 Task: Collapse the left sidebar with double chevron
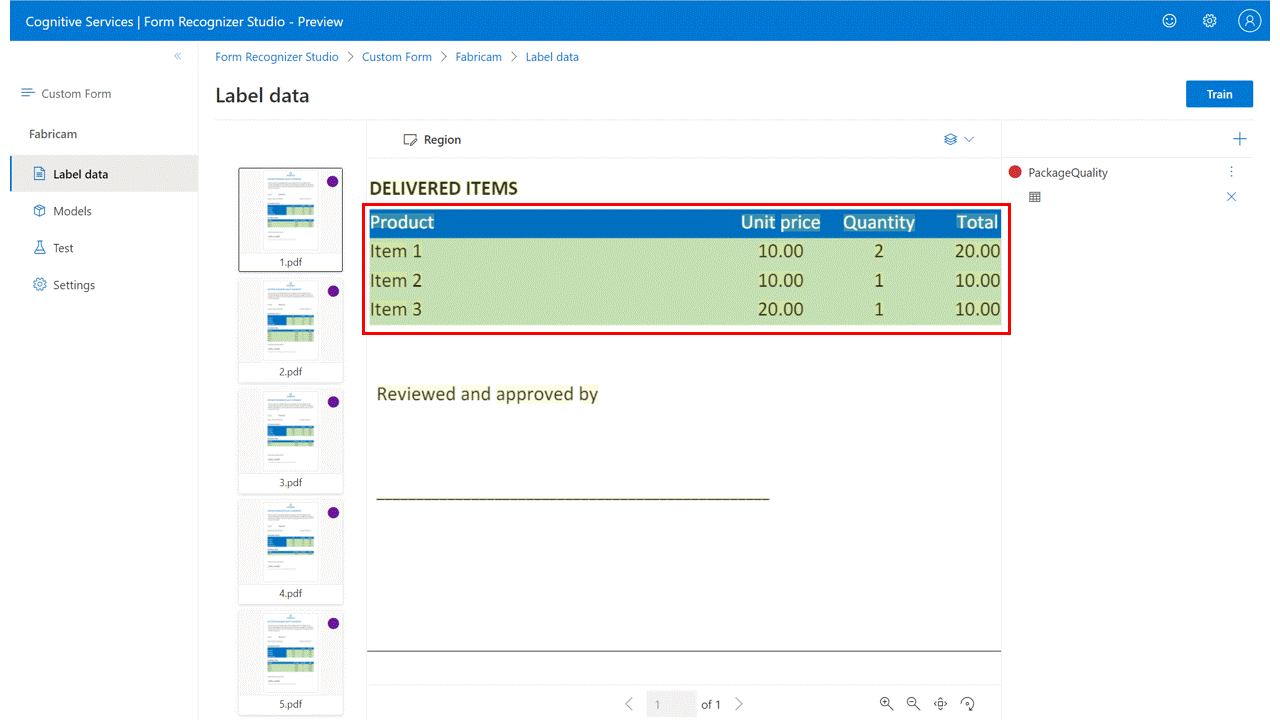[178, 56]
